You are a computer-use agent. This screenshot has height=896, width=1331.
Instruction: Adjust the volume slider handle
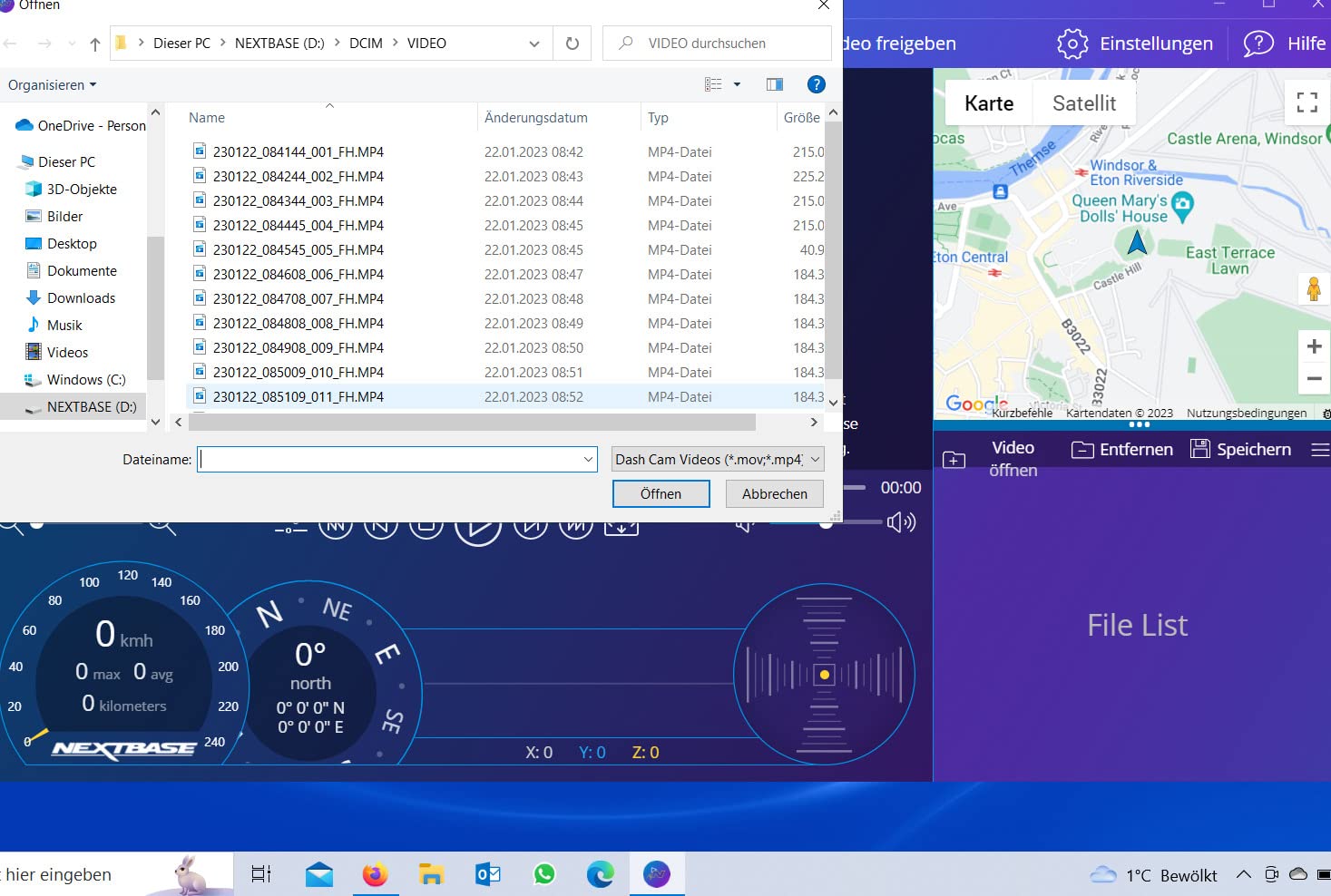tap(826, 522)
